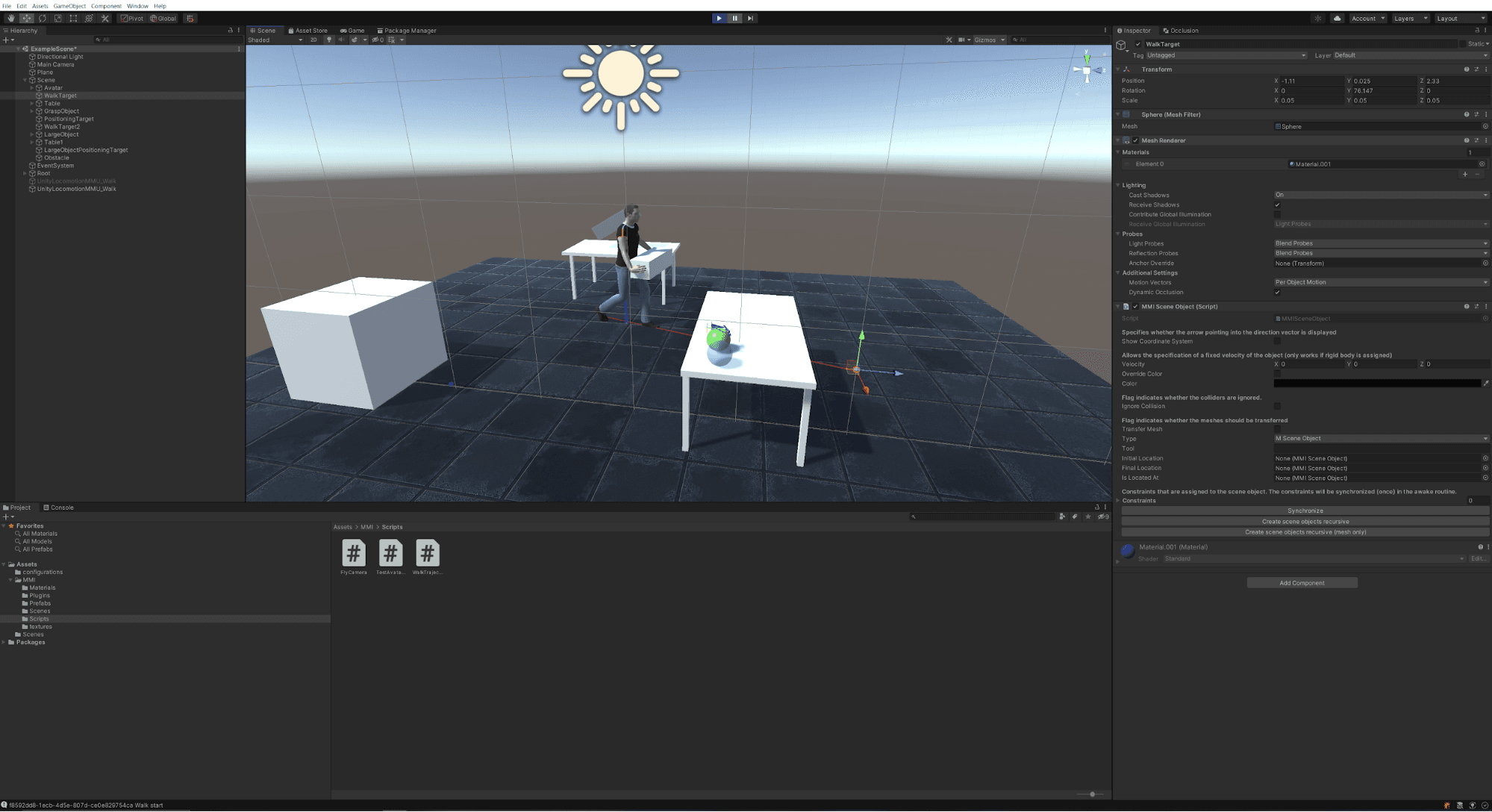
Task: Toggle scene grid visibility icon
Action: pyautogui.click(x=391, y=40)
